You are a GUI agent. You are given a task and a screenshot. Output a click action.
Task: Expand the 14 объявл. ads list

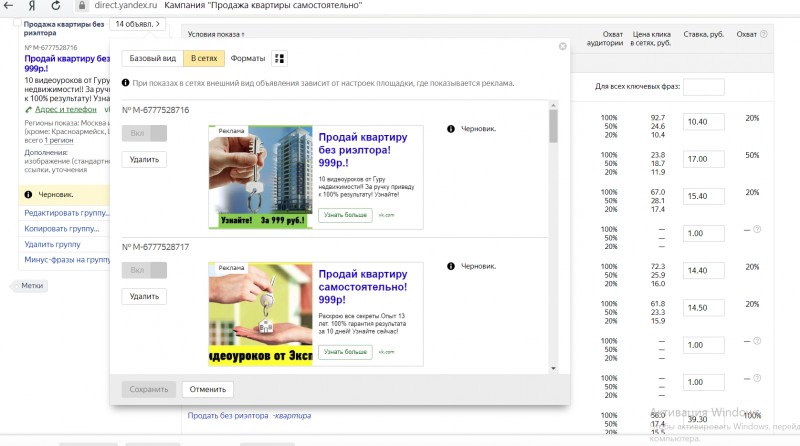point(137,24)
